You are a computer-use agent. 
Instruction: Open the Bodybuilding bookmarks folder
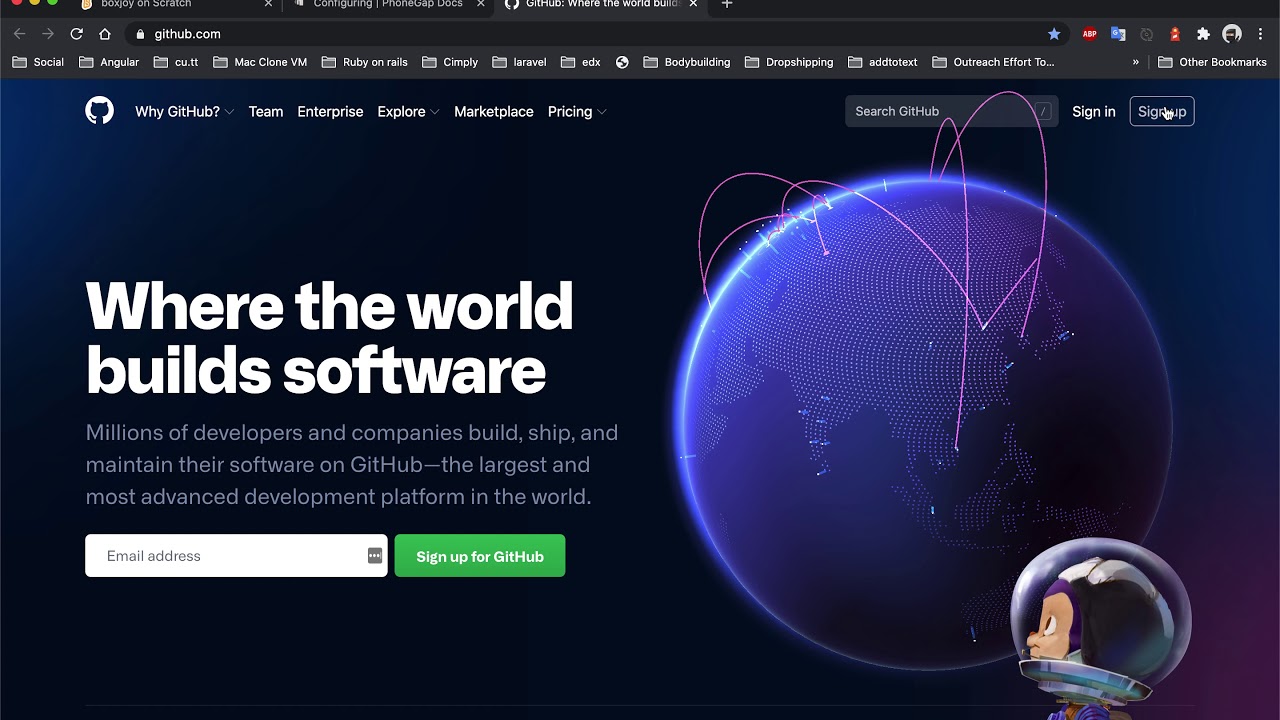[x=687, y=62]
